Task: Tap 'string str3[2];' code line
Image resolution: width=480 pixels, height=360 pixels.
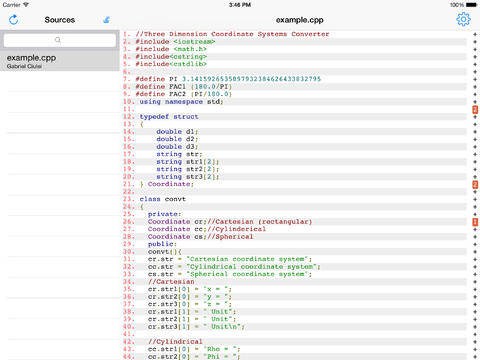Action: click(188, 177)
